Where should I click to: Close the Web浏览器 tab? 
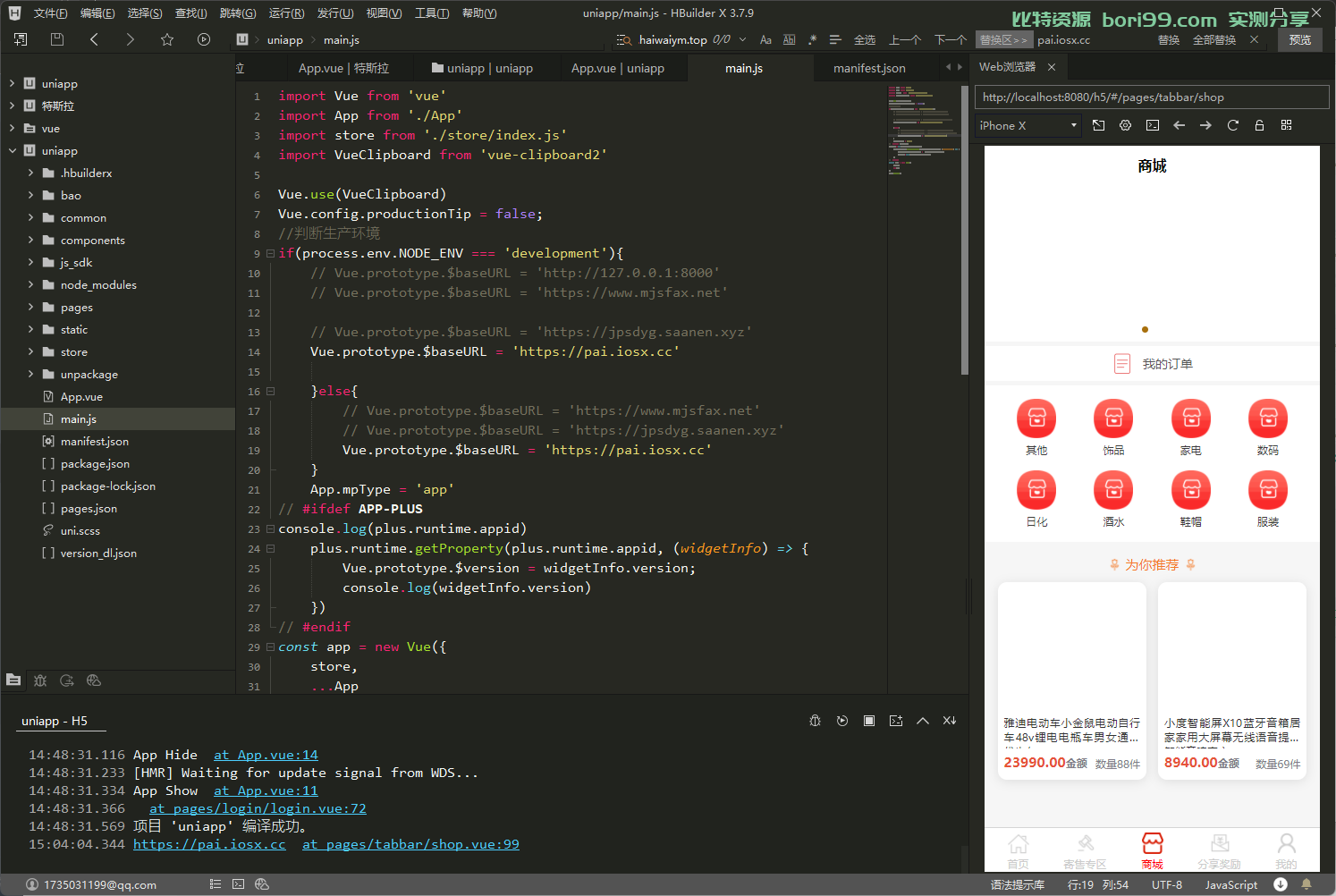click(1052, 67)
